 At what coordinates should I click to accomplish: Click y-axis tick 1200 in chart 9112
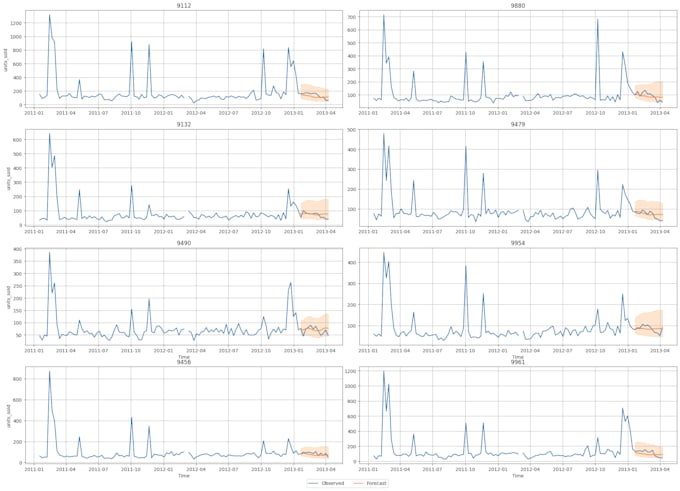[x=16, y=23]
